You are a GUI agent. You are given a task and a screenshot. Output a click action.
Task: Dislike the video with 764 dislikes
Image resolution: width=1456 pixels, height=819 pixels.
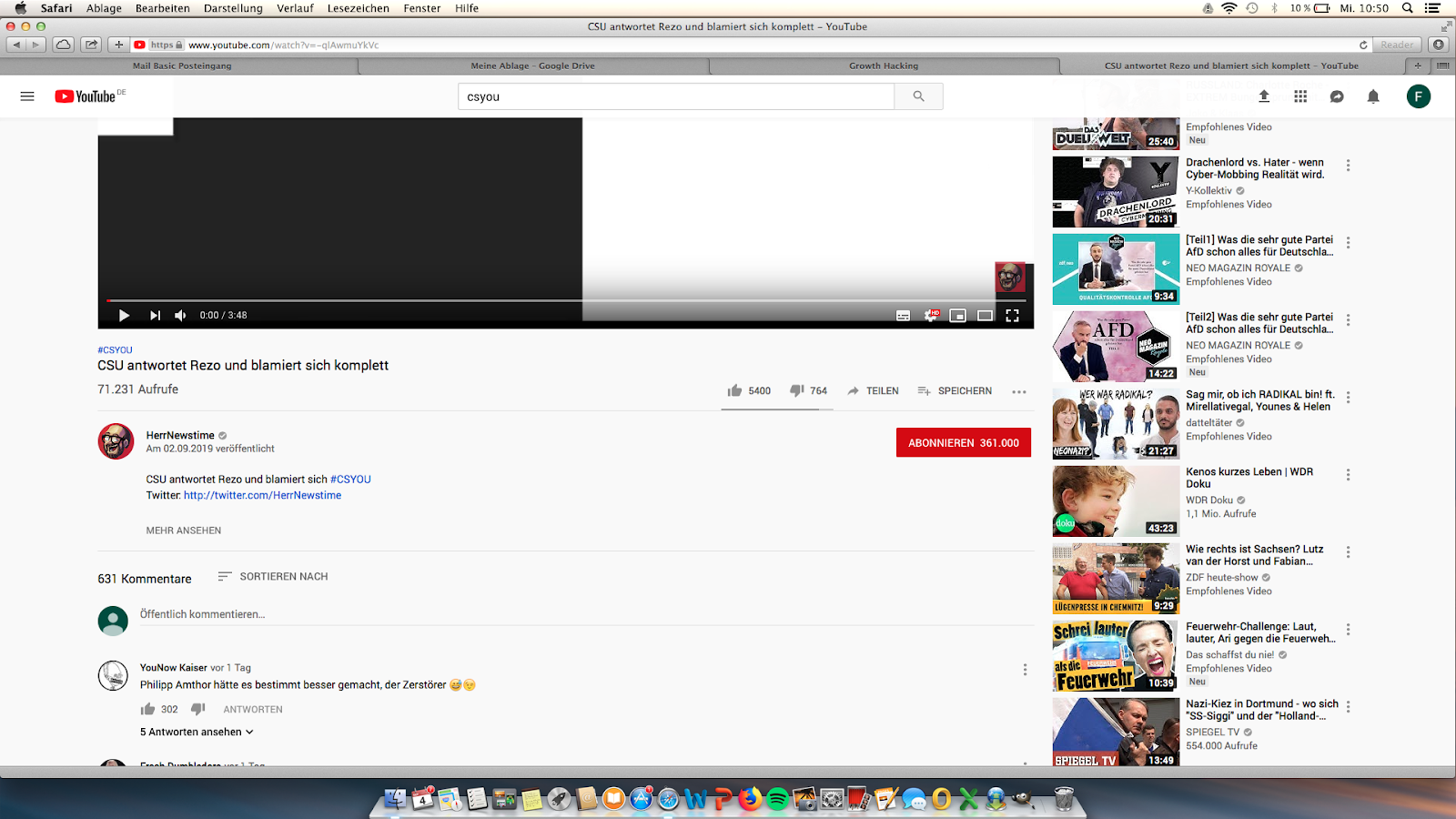808,390
